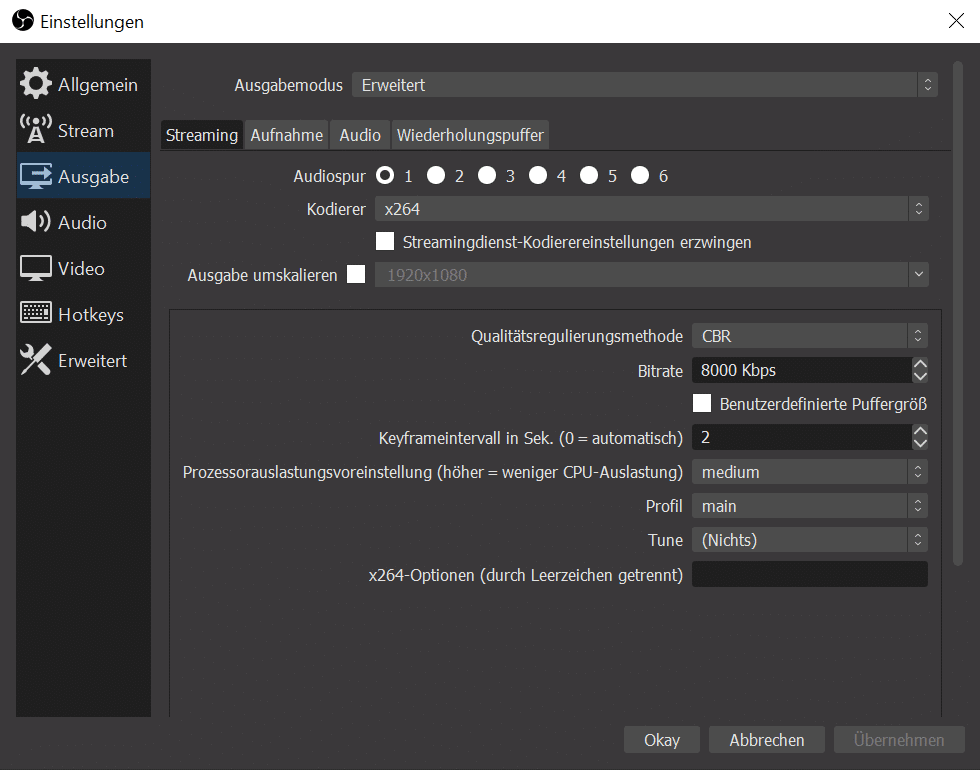Click the OBS logo in title bar
Screen dimensions: 980x770
tap(22, 21)
